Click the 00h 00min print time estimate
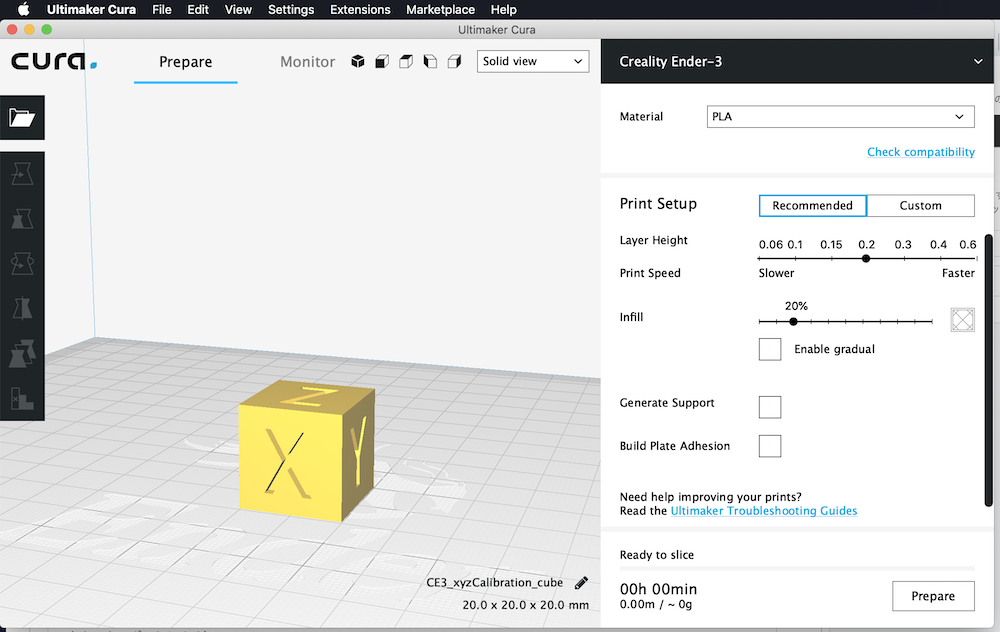This screenshot has height=632, width=1000. click(x=658, y=589)
